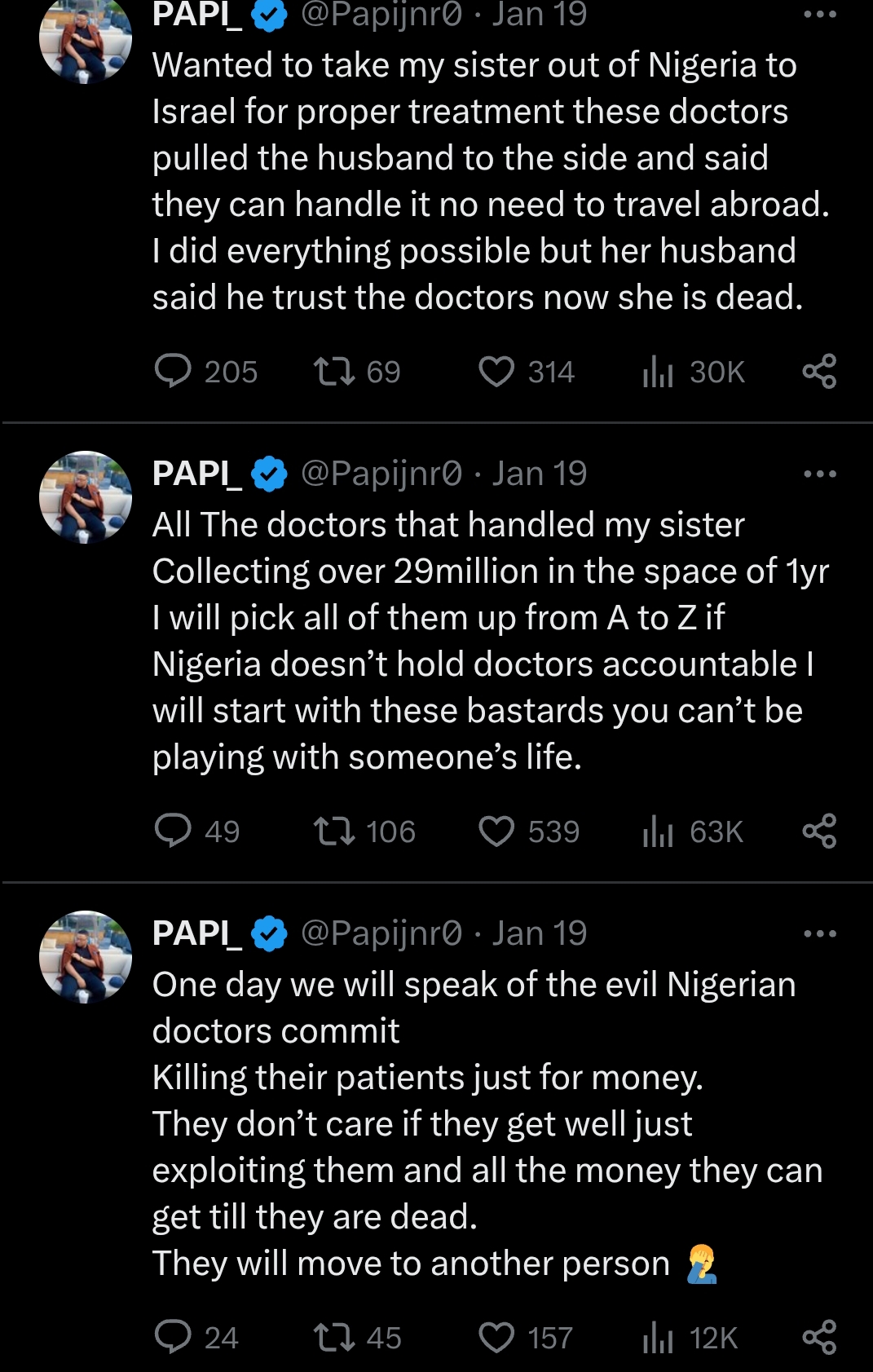Reply to the 29million doctors tweet
Image resolution: width=873 pixels, height=1372 pixels.
point(173,832)
